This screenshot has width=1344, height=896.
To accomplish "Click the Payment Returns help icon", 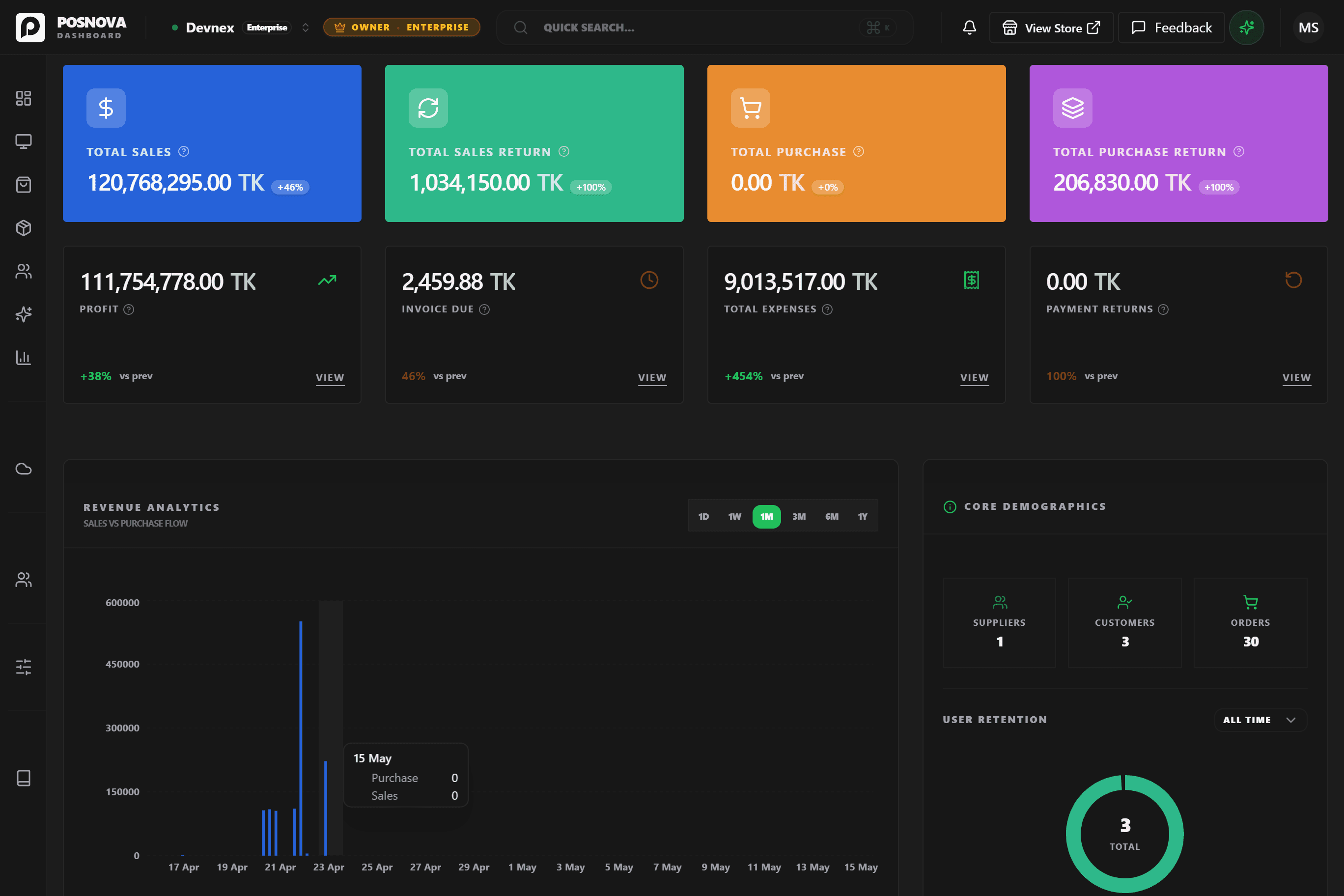I will pos(1163,309).
